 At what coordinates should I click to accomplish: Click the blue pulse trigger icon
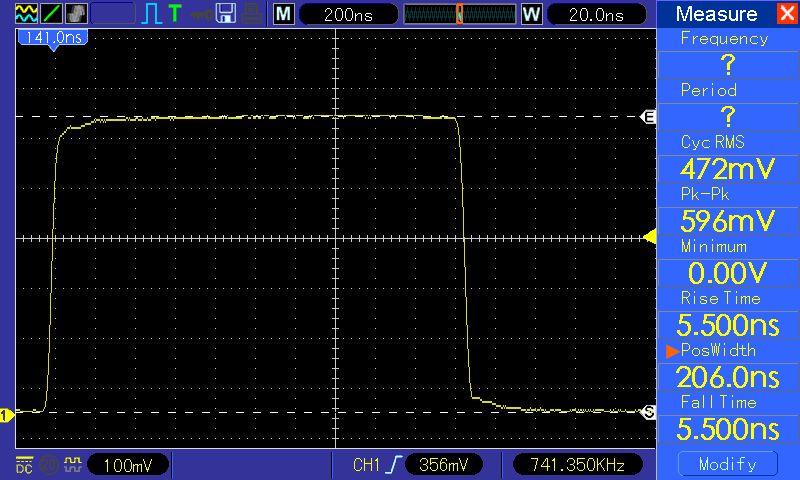click(x=152, y=14)
